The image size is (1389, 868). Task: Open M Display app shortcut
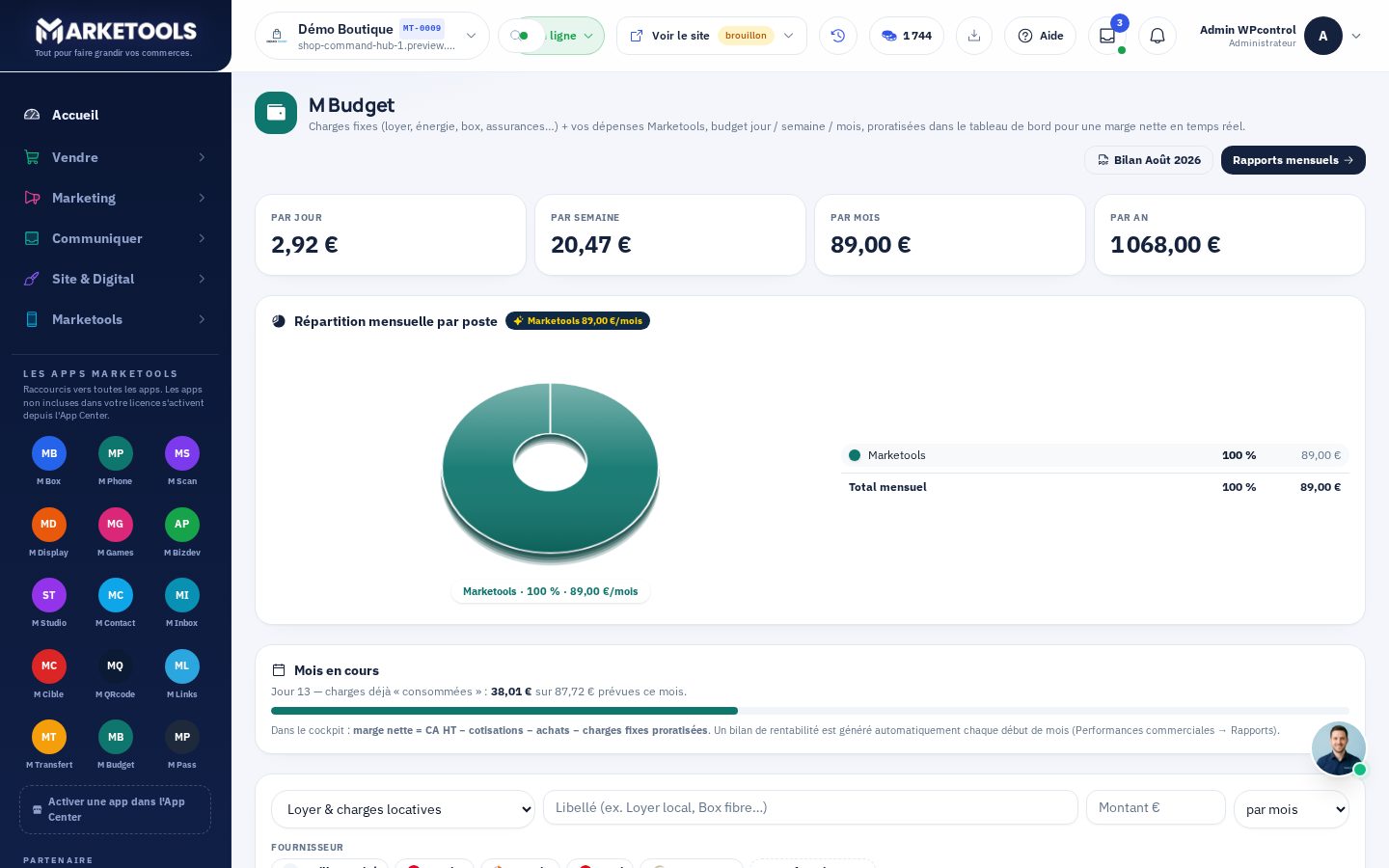pyautogui.click(x=49, y=525)
